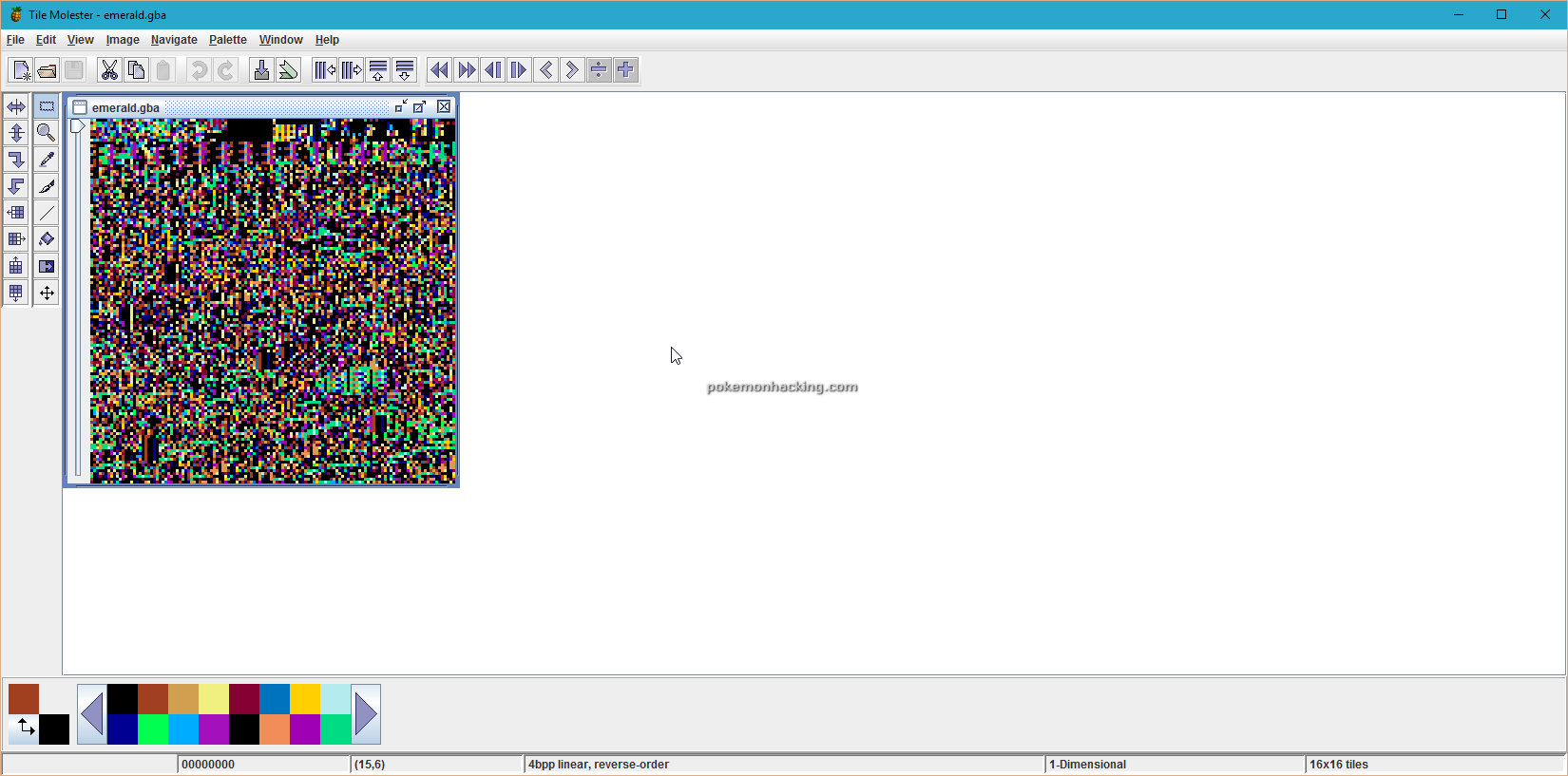This screenshot has height=776, width=1568.
Task: Open the View menu
Action: pos(81,40)
